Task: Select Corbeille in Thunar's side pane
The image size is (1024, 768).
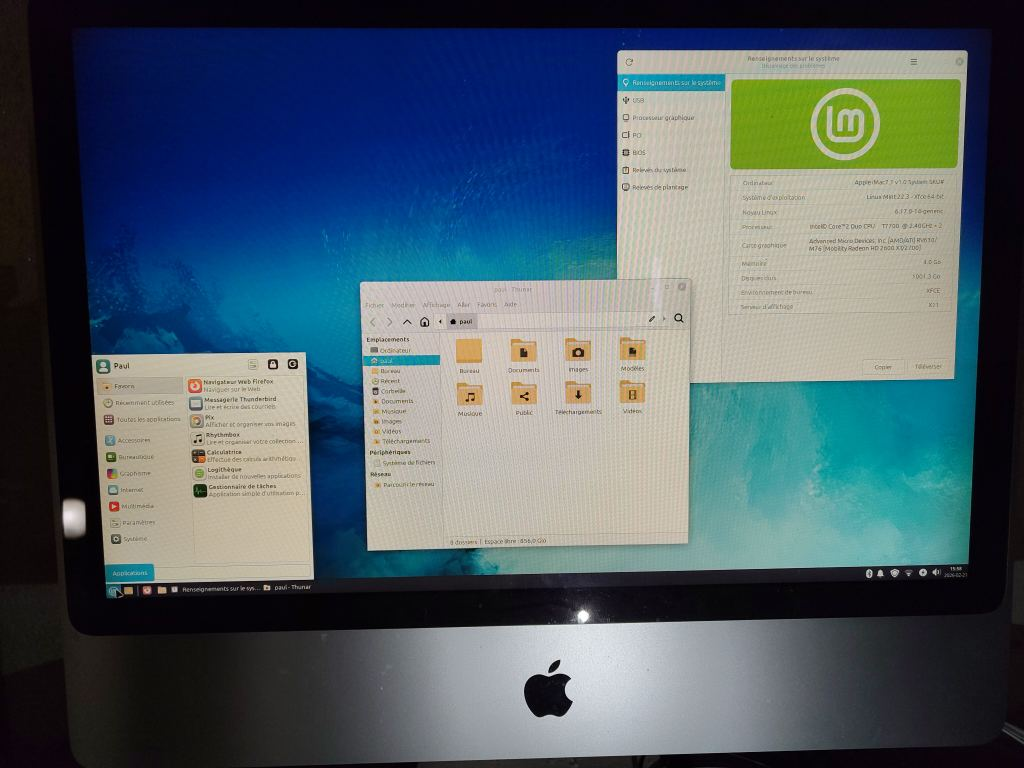Action: click(x=392, y=391)
